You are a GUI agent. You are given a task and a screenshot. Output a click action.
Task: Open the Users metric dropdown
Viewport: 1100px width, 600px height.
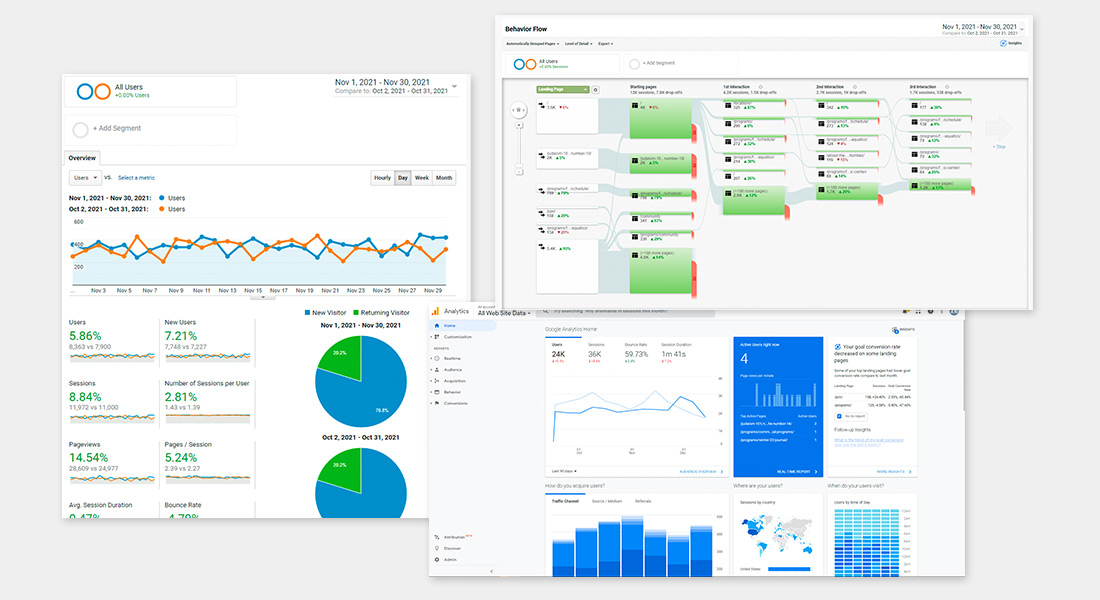[85, 178]
